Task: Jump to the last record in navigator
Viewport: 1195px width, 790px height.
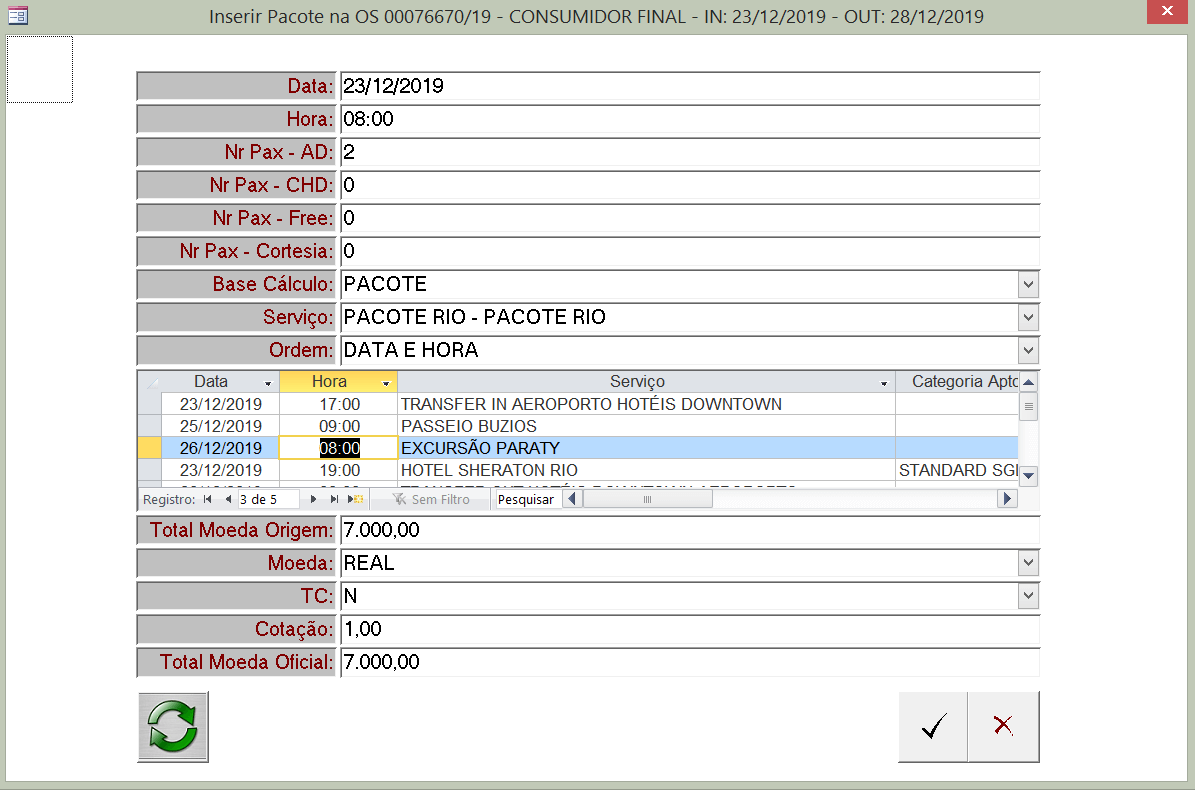Action: point(334,499)
